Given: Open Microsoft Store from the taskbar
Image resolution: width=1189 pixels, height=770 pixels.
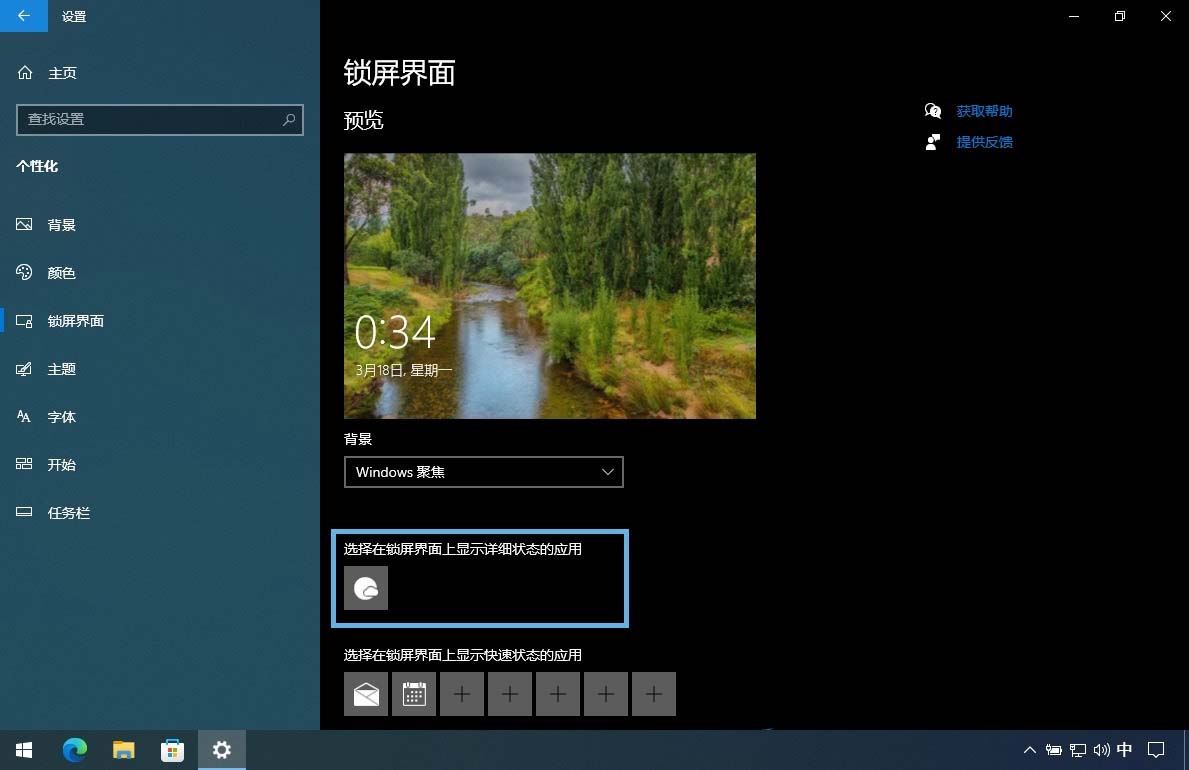Looking at the screenshot, I should click(173, 749).
